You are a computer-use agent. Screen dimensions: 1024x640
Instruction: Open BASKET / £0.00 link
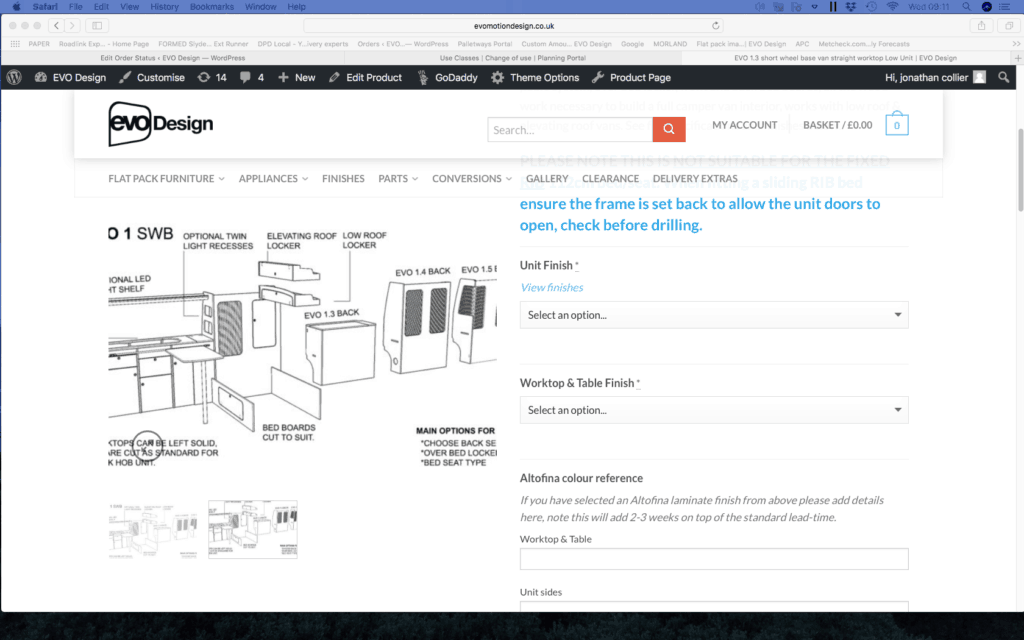point(837,125)
